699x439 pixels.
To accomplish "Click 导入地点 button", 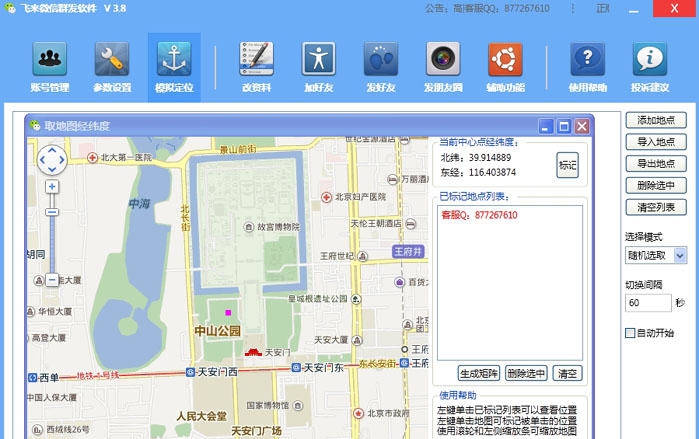I will (x=656, y=142).
